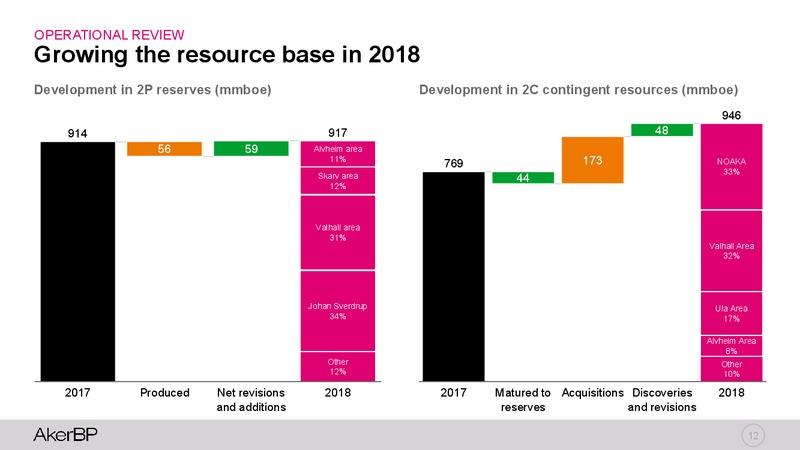The image size is (800, 450).
Task: Click the 'Alvheim Area 8%' segment
Action: pyautogui.click(x=731, y=346)
